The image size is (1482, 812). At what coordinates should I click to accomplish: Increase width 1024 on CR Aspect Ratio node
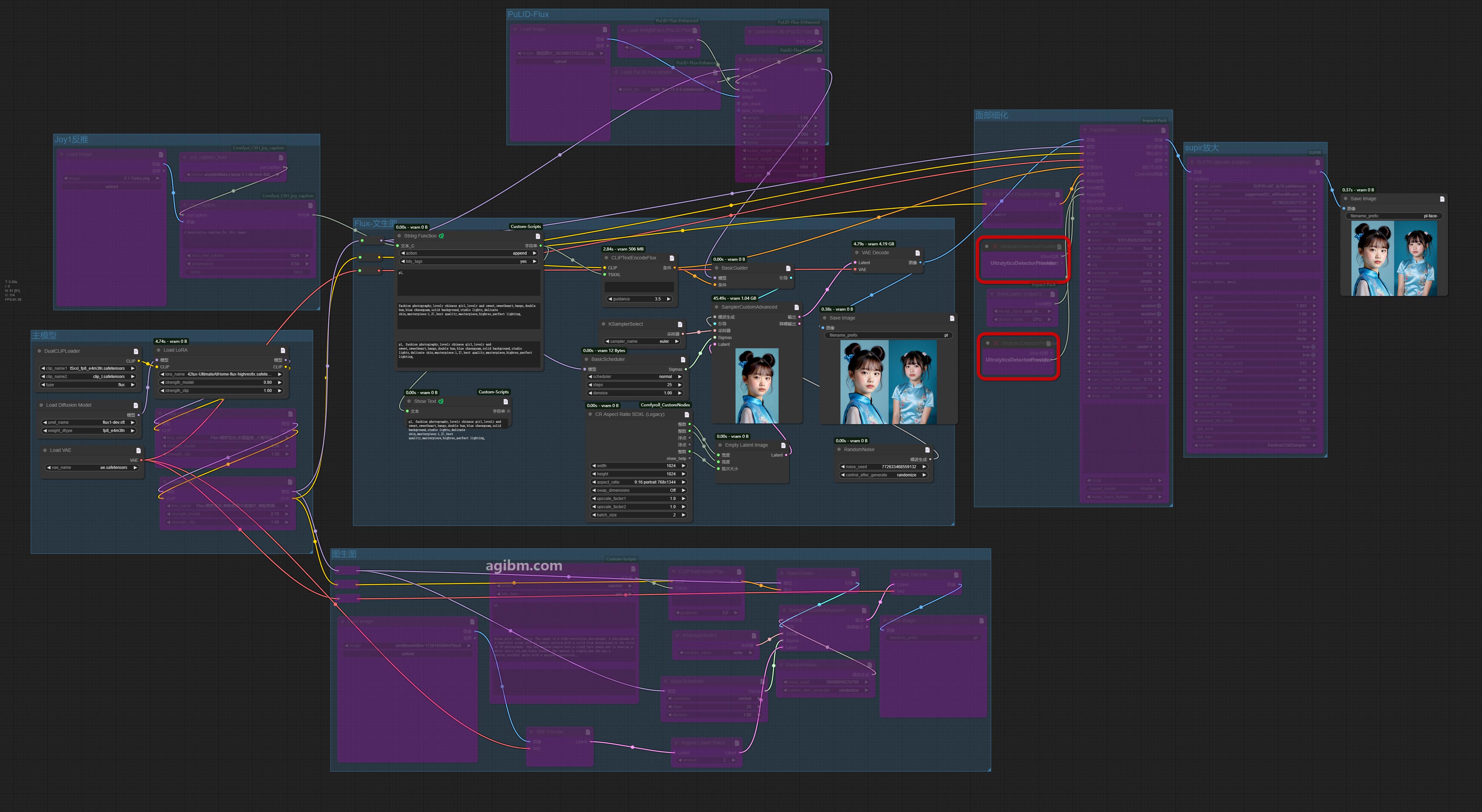684,466
